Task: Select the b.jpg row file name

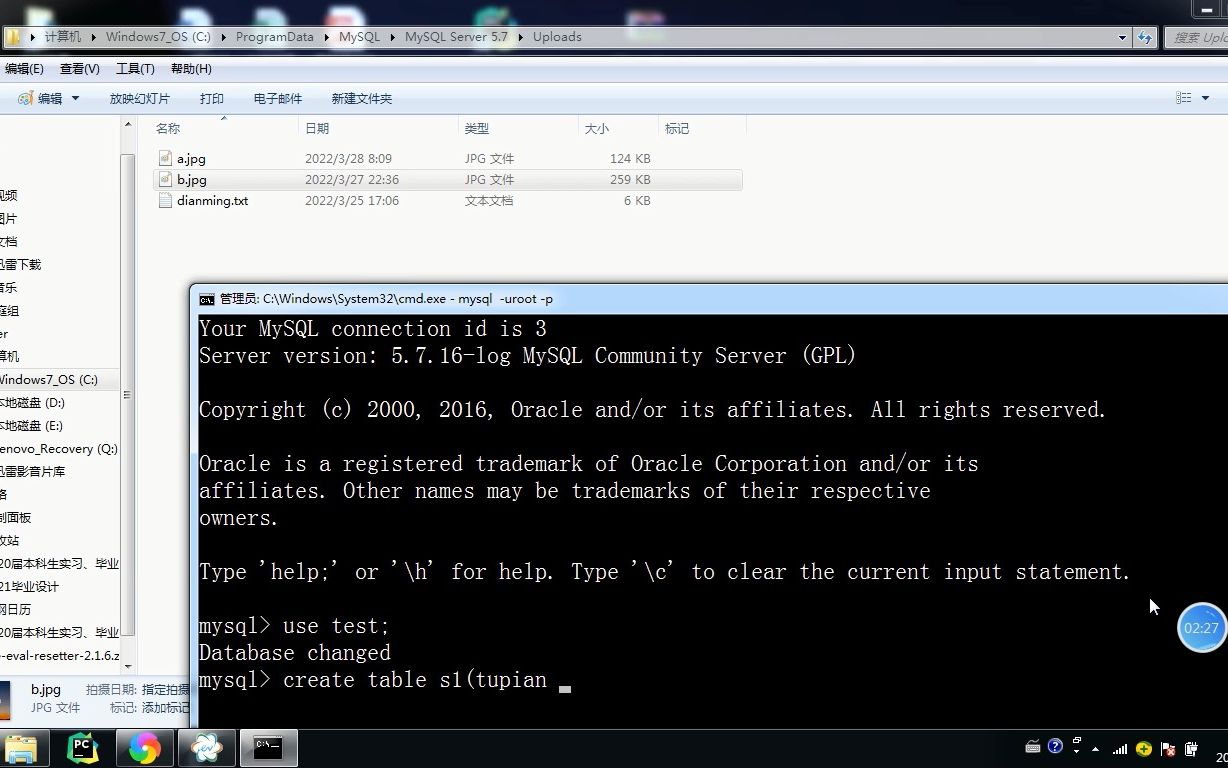Action: 192,179
